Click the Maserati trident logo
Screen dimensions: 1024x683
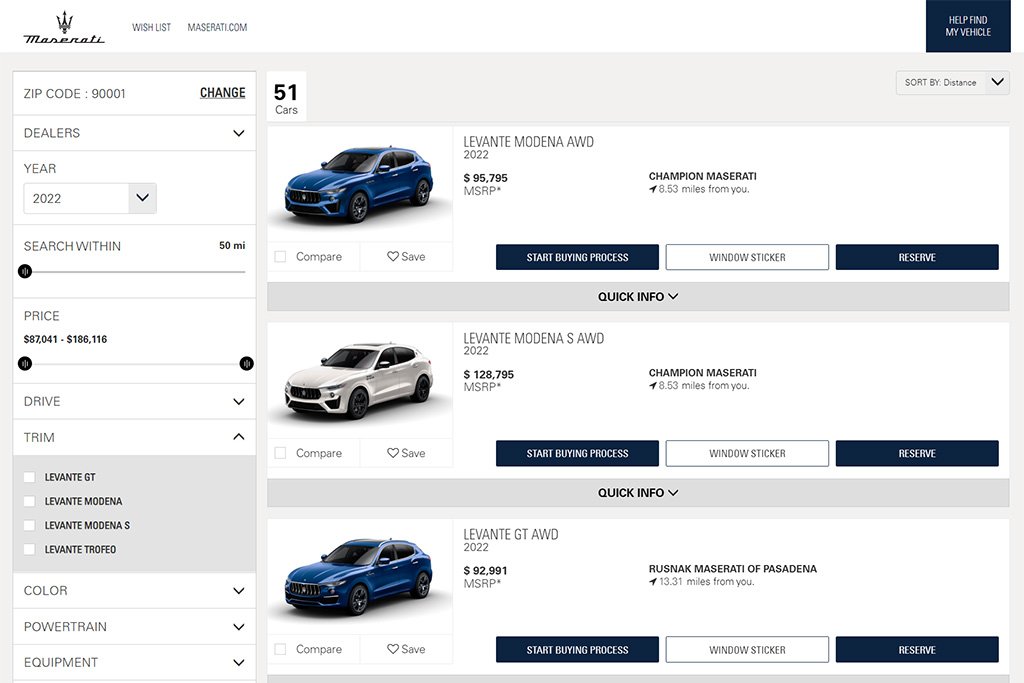64,28
